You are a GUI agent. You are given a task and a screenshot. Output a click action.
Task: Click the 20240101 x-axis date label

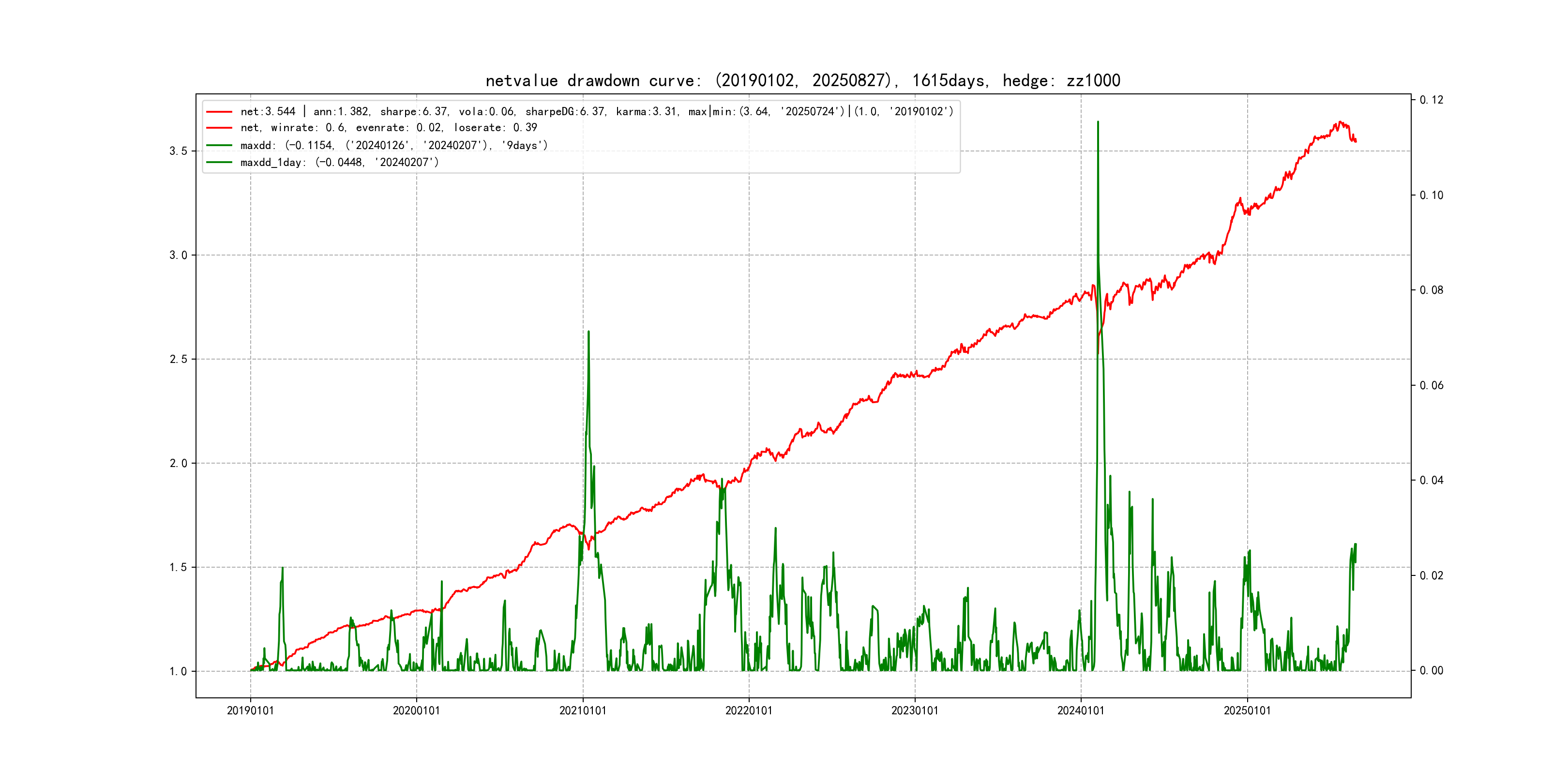1081,711
